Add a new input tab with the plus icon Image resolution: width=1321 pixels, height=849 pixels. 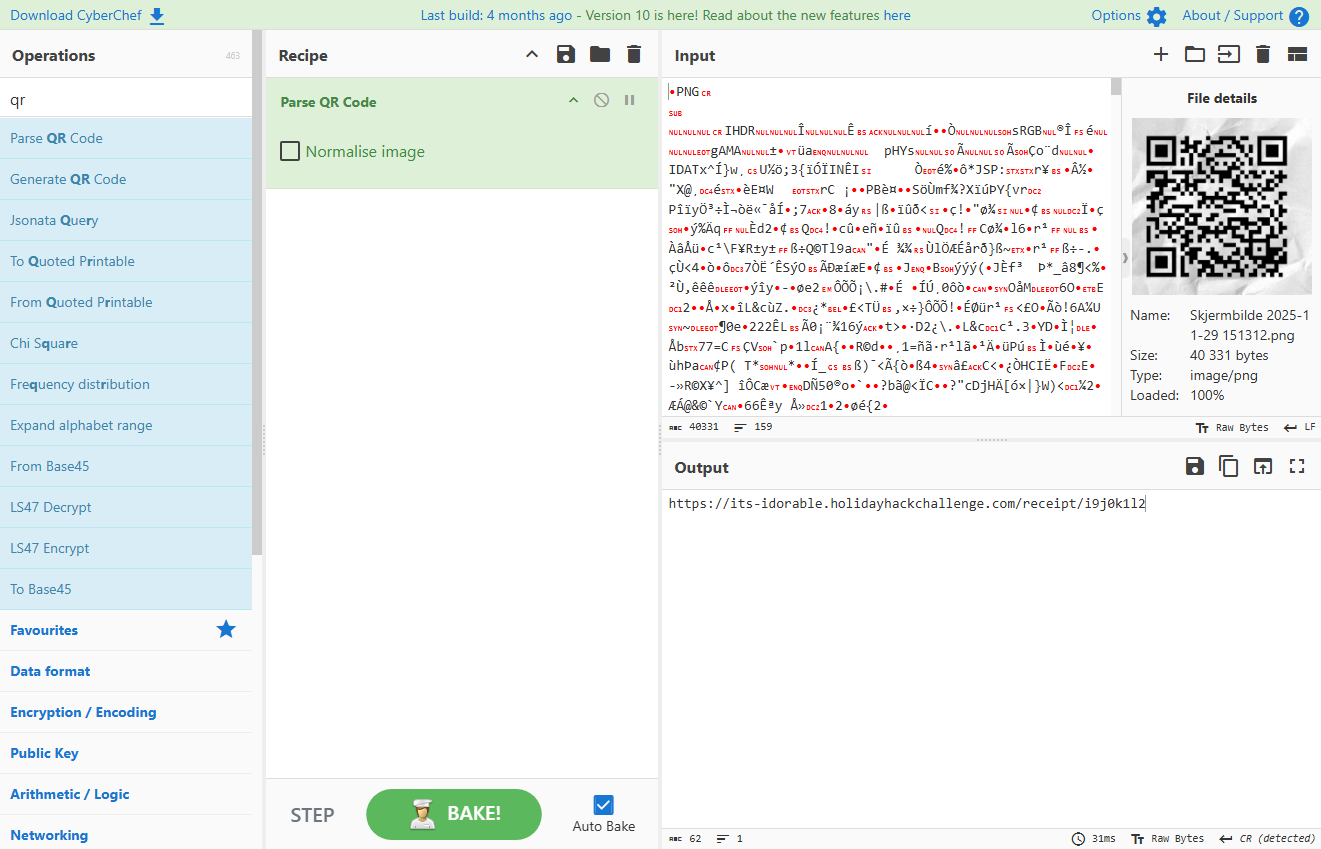1160,55
